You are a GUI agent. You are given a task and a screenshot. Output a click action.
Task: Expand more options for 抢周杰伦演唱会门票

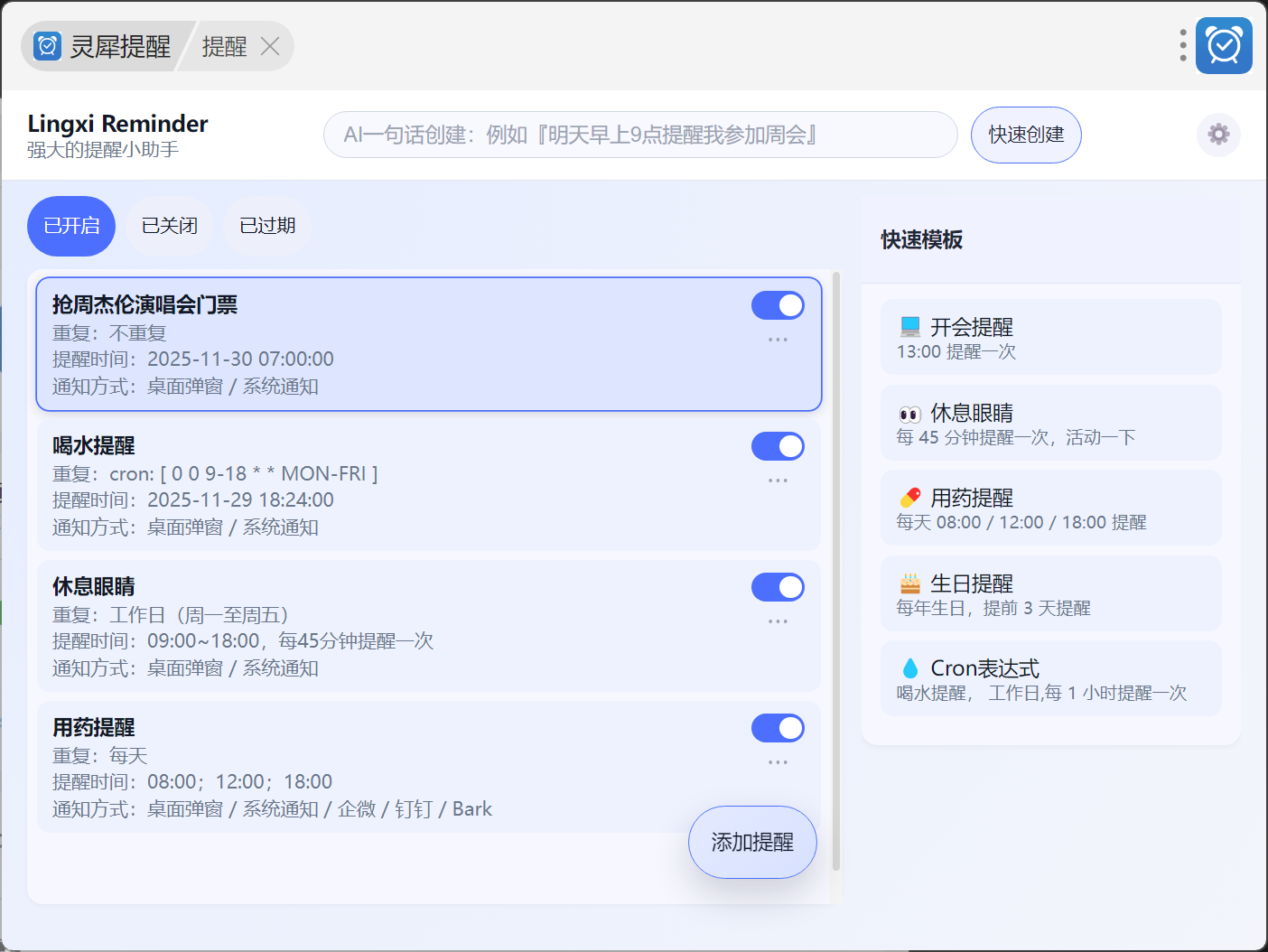click(778, 340)
